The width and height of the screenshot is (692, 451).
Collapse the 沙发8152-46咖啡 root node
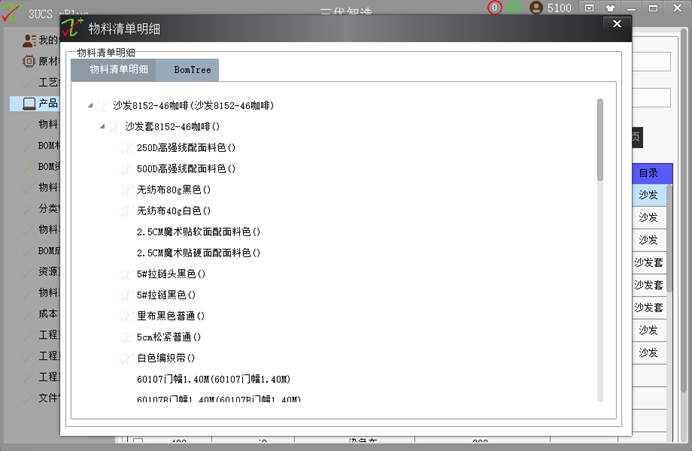pyautogui.click(x=90, y=105)
